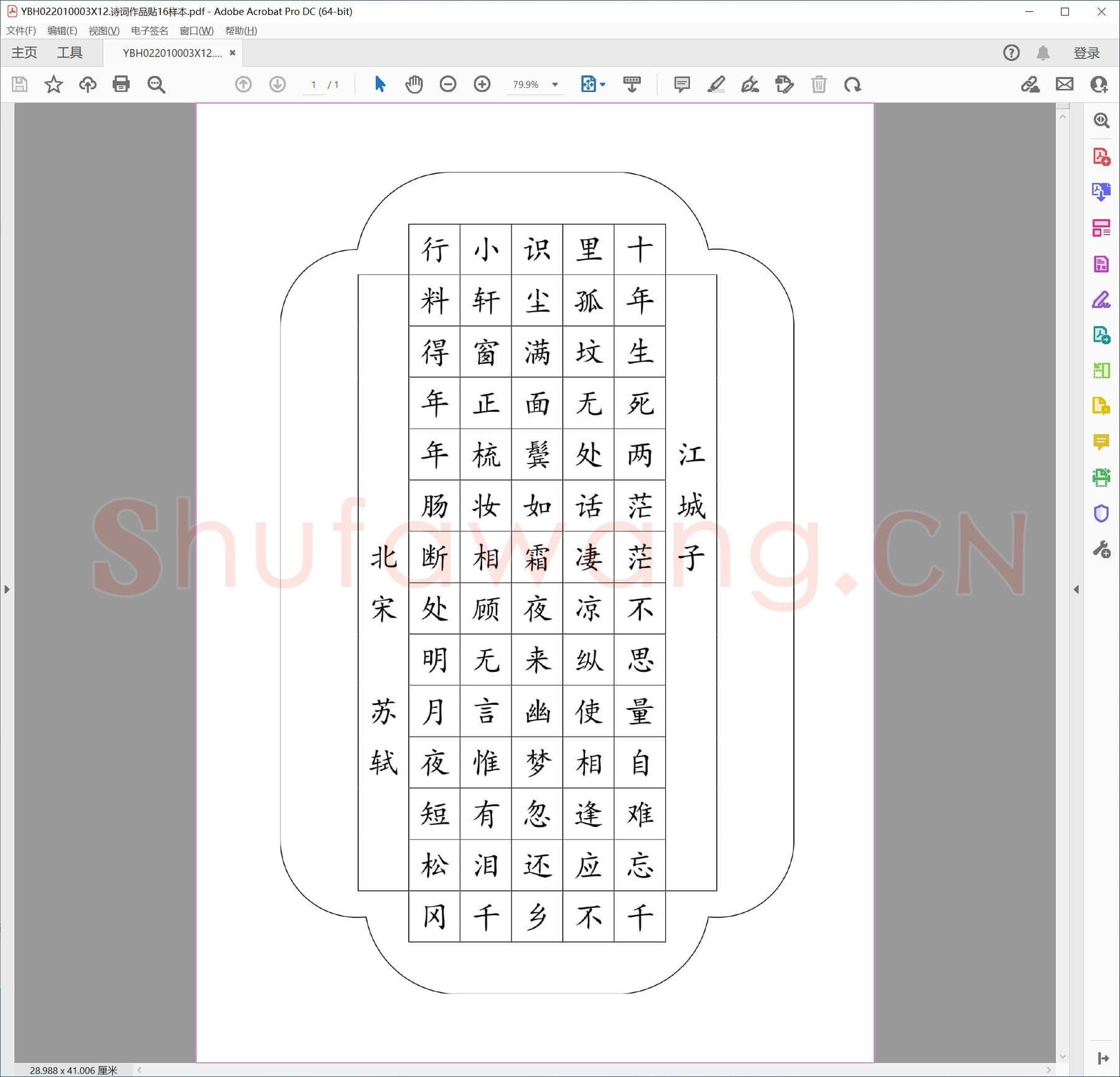1120x1077 pixels.
Task: Open the Fill & Sign tool in sidebar
Action: (1101, 299)
